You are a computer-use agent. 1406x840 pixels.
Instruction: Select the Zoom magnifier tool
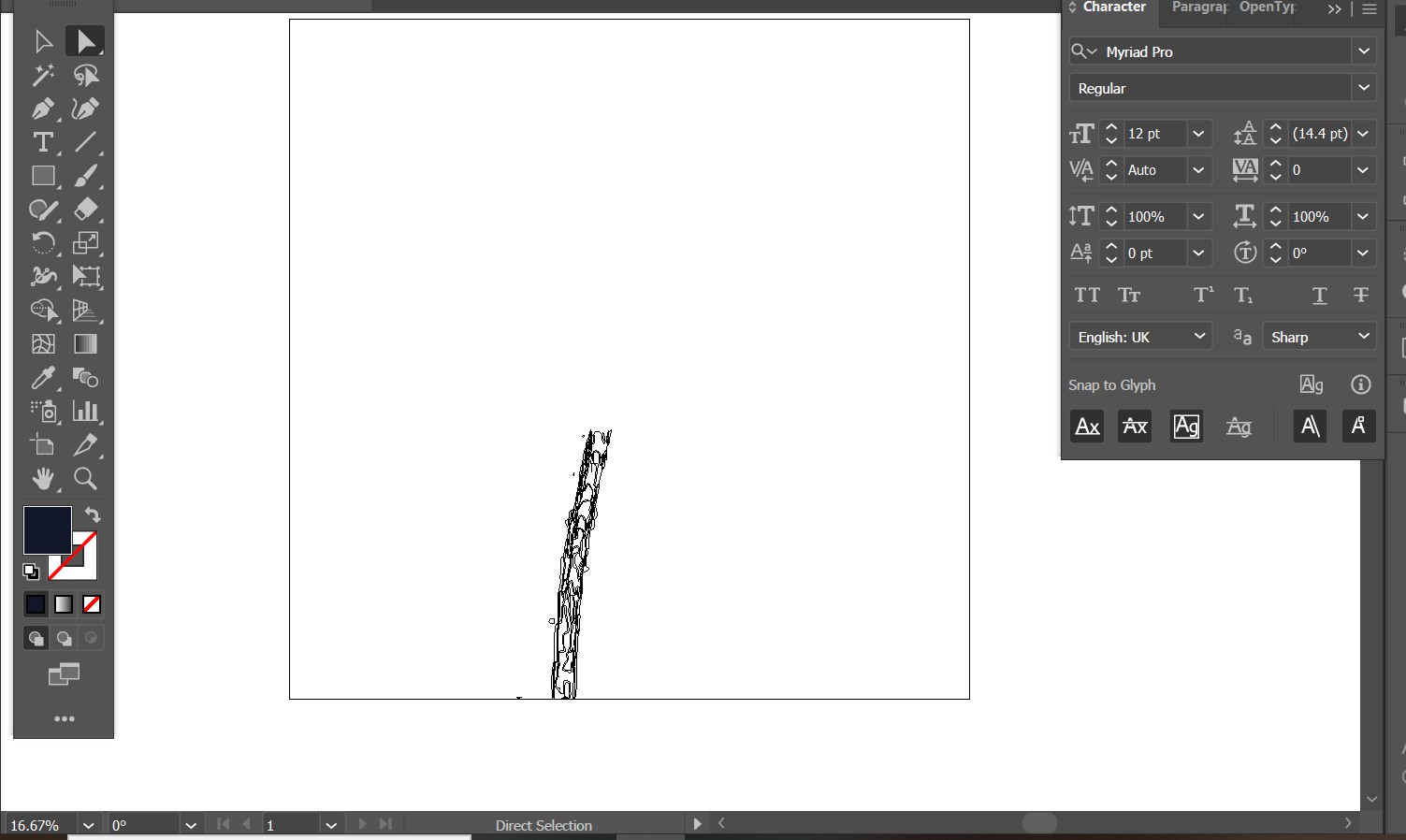86,479
